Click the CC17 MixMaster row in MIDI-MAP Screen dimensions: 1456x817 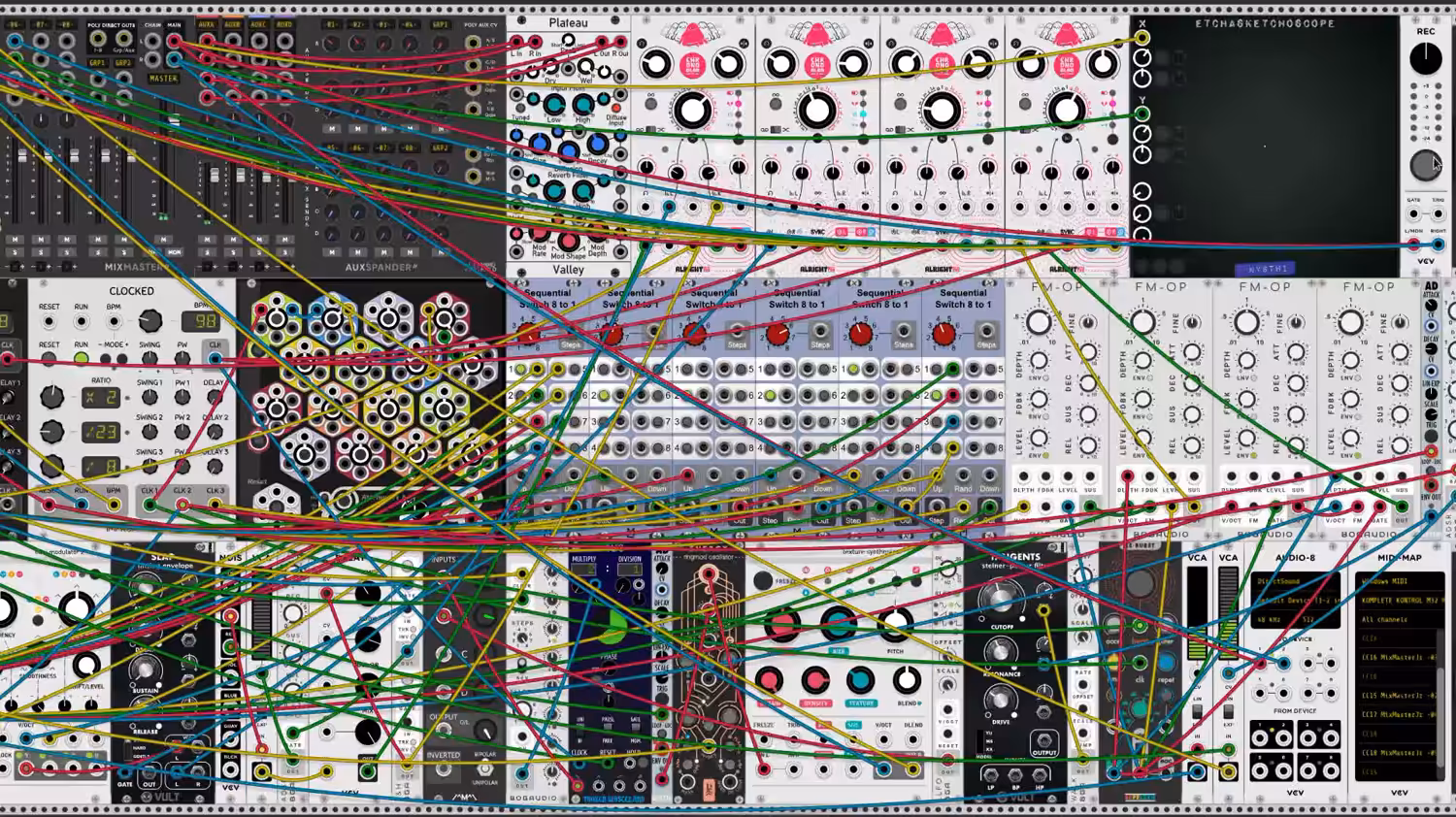[1394, 714]
